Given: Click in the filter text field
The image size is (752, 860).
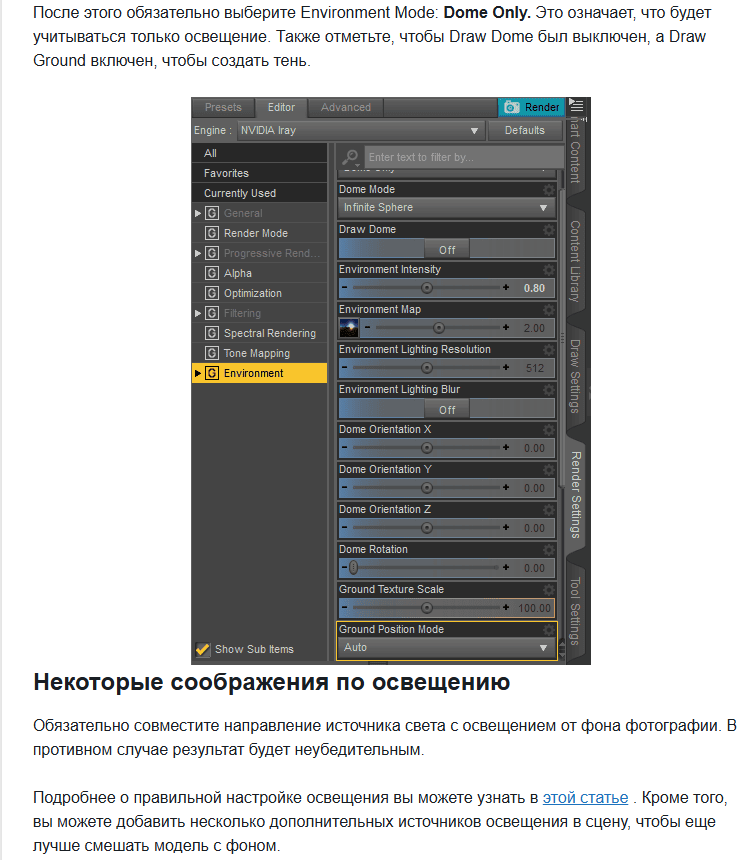Looking at the screenshot, I should click(x=464, y=157).
